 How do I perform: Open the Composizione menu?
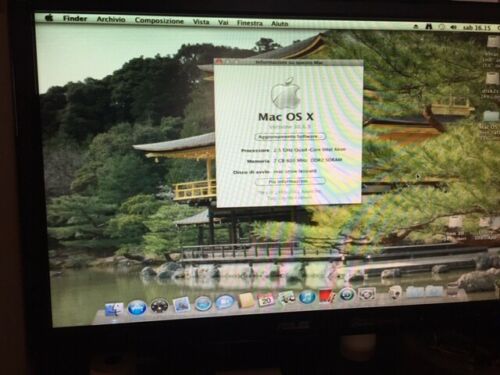point(159,21)
